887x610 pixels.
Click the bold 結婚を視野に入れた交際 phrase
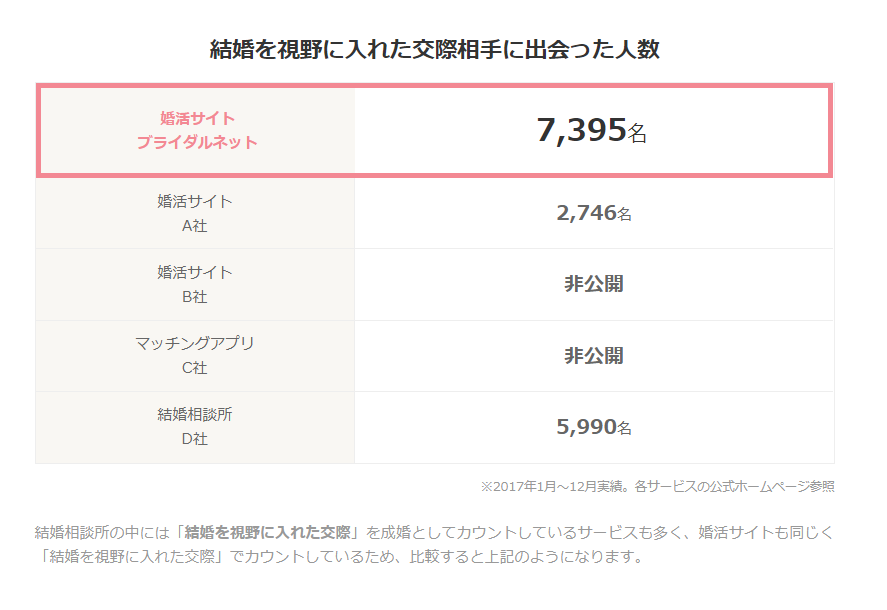pyautogui.click(x=268, y=532)
